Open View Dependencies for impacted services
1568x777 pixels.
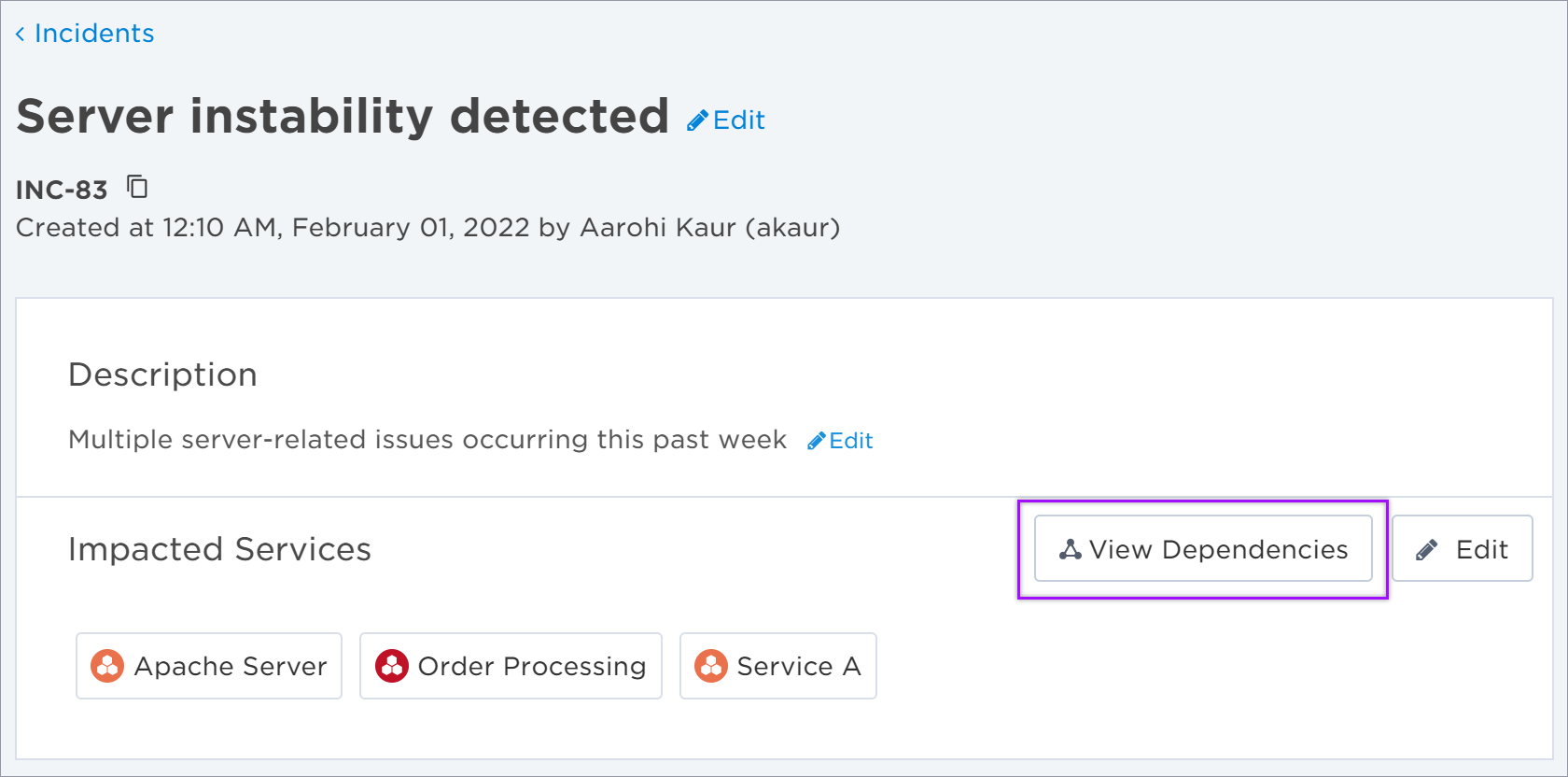[x=1203, y=548]
